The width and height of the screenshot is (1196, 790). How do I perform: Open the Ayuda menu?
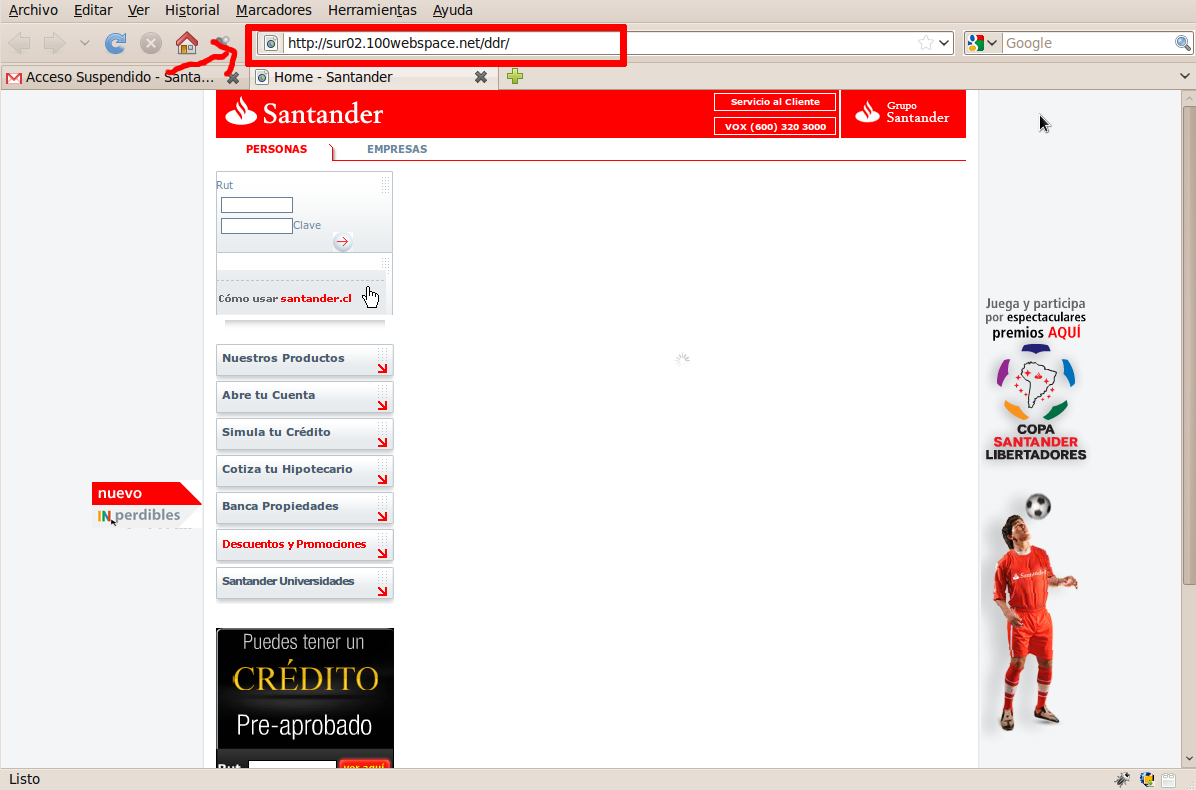[452, 11]
